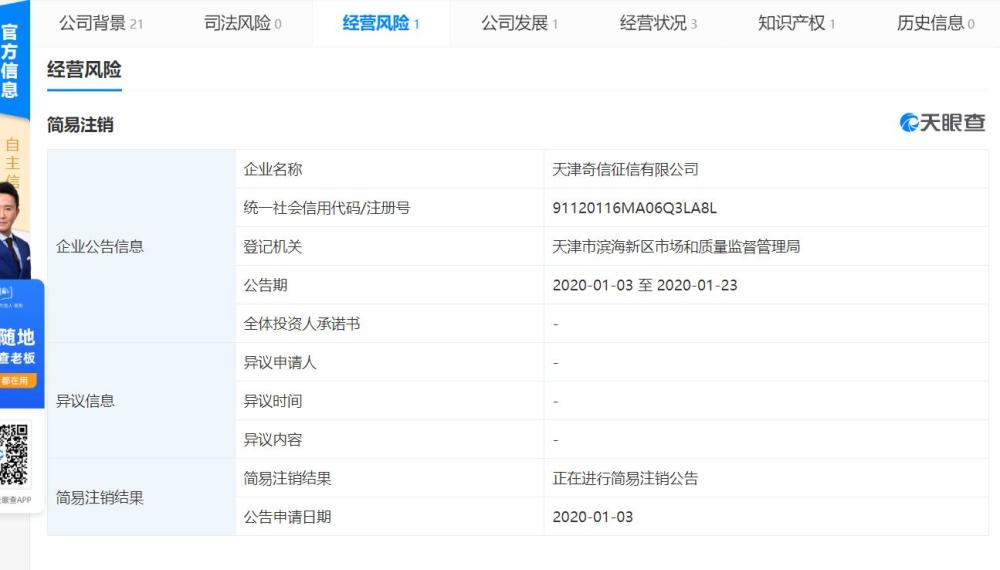Open the 公司发展 tab
The height and width of the screenshot is (570, 1000).
point(519,24)
